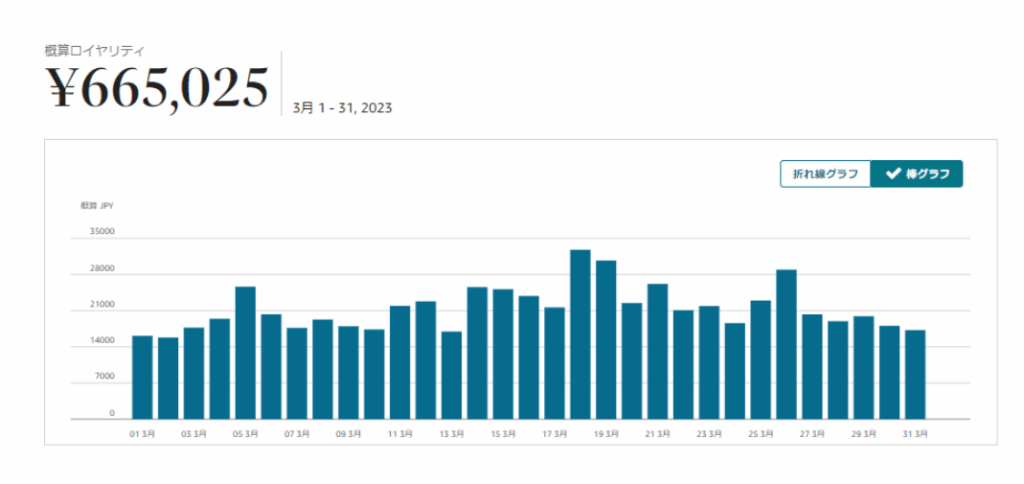This screenshot has width=1024, height=484.
Task: Select the bar above 09 3月
Action: (x=349, y=373)
